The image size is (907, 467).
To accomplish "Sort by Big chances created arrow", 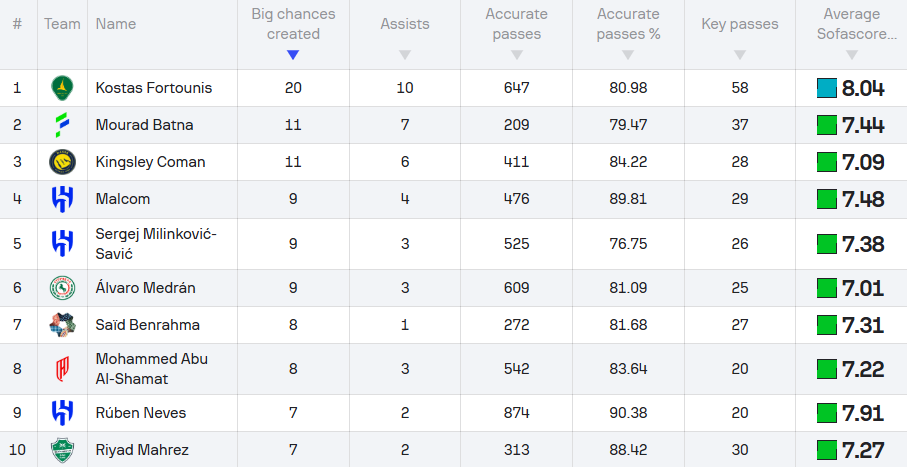I will 293,55.
